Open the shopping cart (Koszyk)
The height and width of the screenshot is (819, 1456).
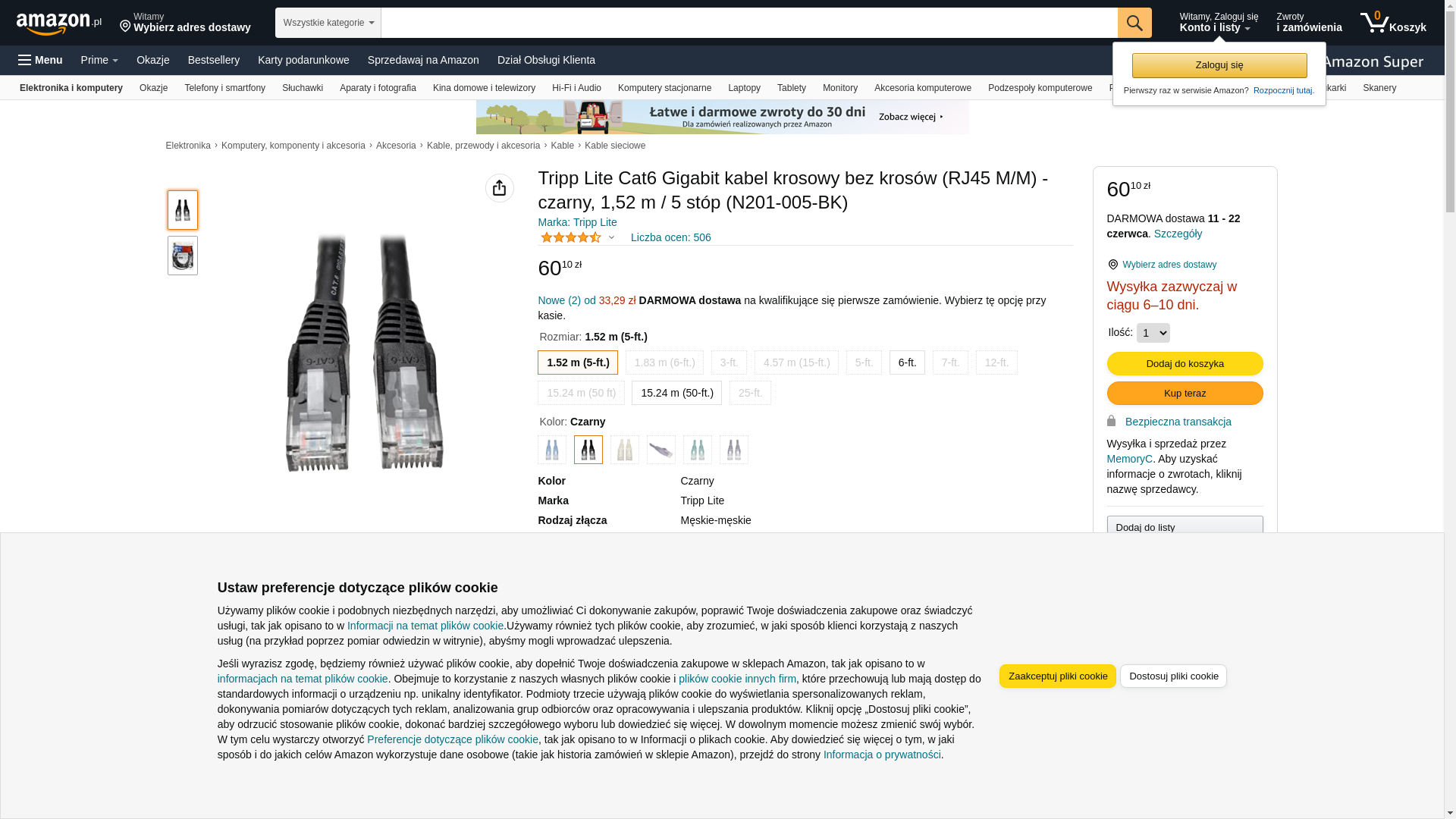pyautogui.click(x=1393, y=23)
